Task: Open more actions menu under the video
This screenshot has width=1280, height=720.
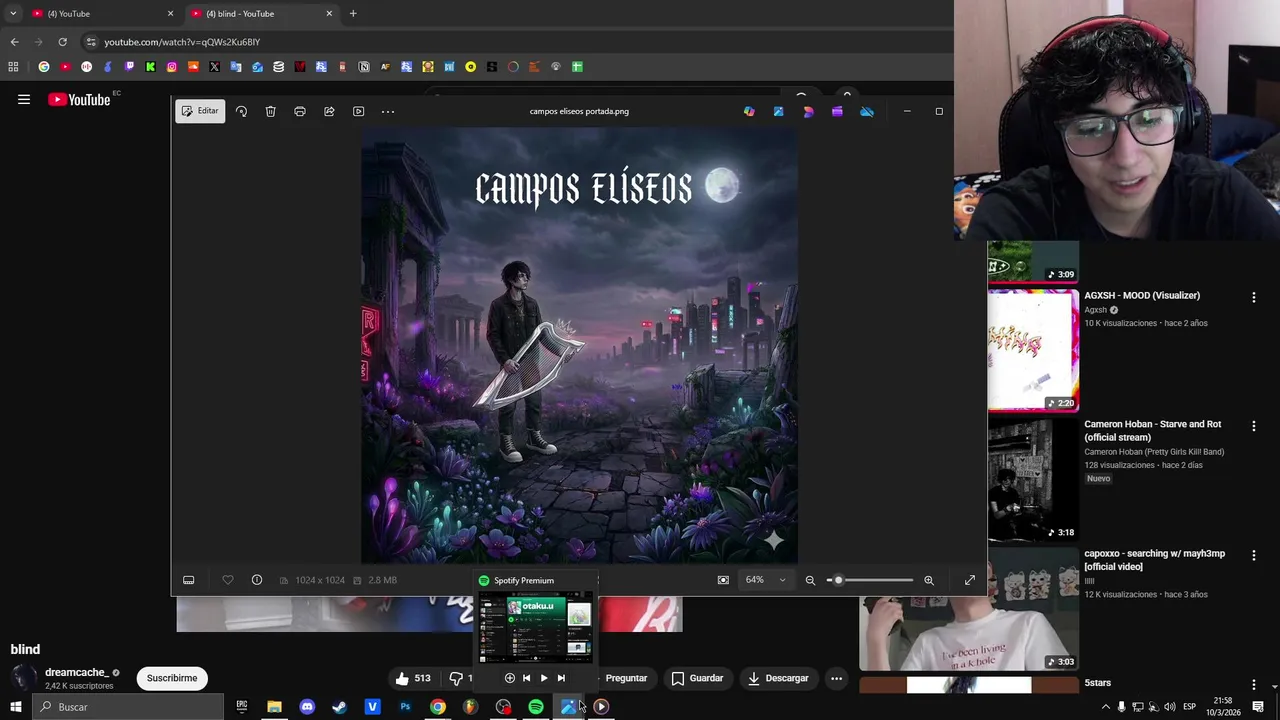Action: [836, 678]
